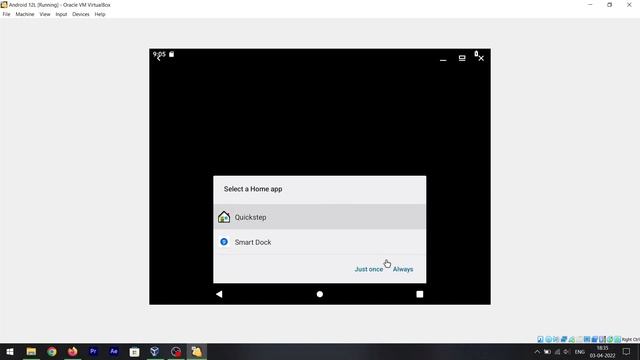Click the Smart Dock blue icon

224,242
